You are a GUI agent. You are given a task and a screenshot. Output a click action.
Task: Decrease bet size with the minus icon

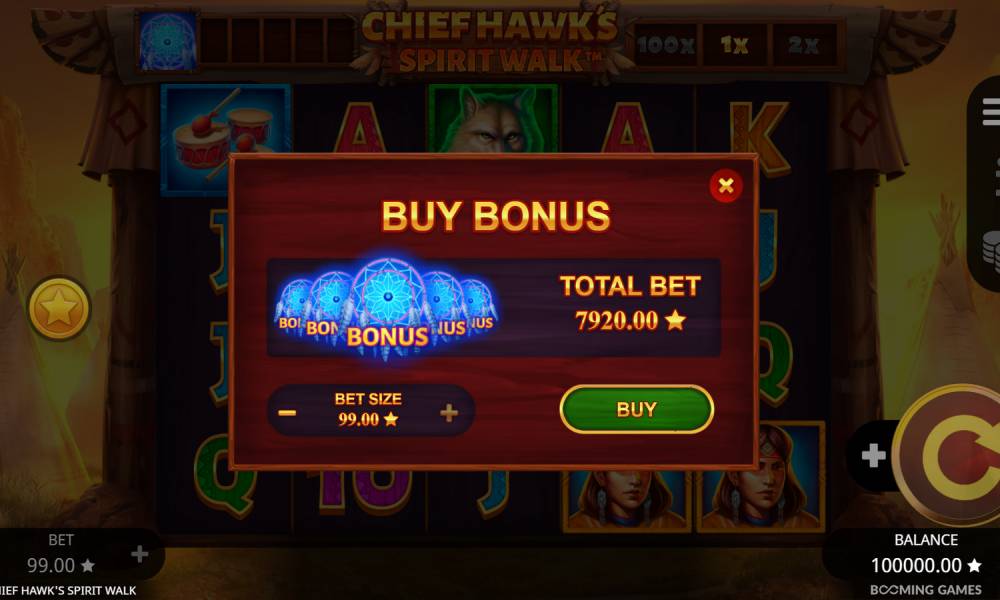click(287, 413)
